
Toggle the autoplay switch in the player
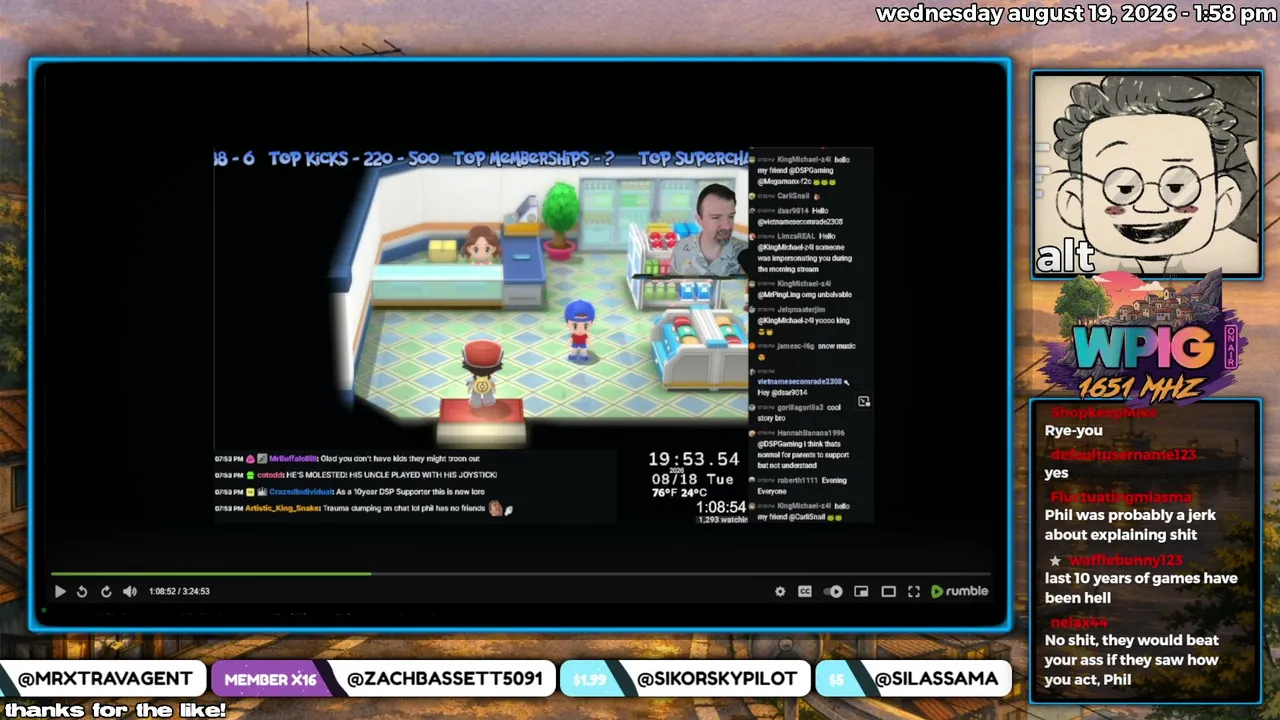[x=833, y=591]
